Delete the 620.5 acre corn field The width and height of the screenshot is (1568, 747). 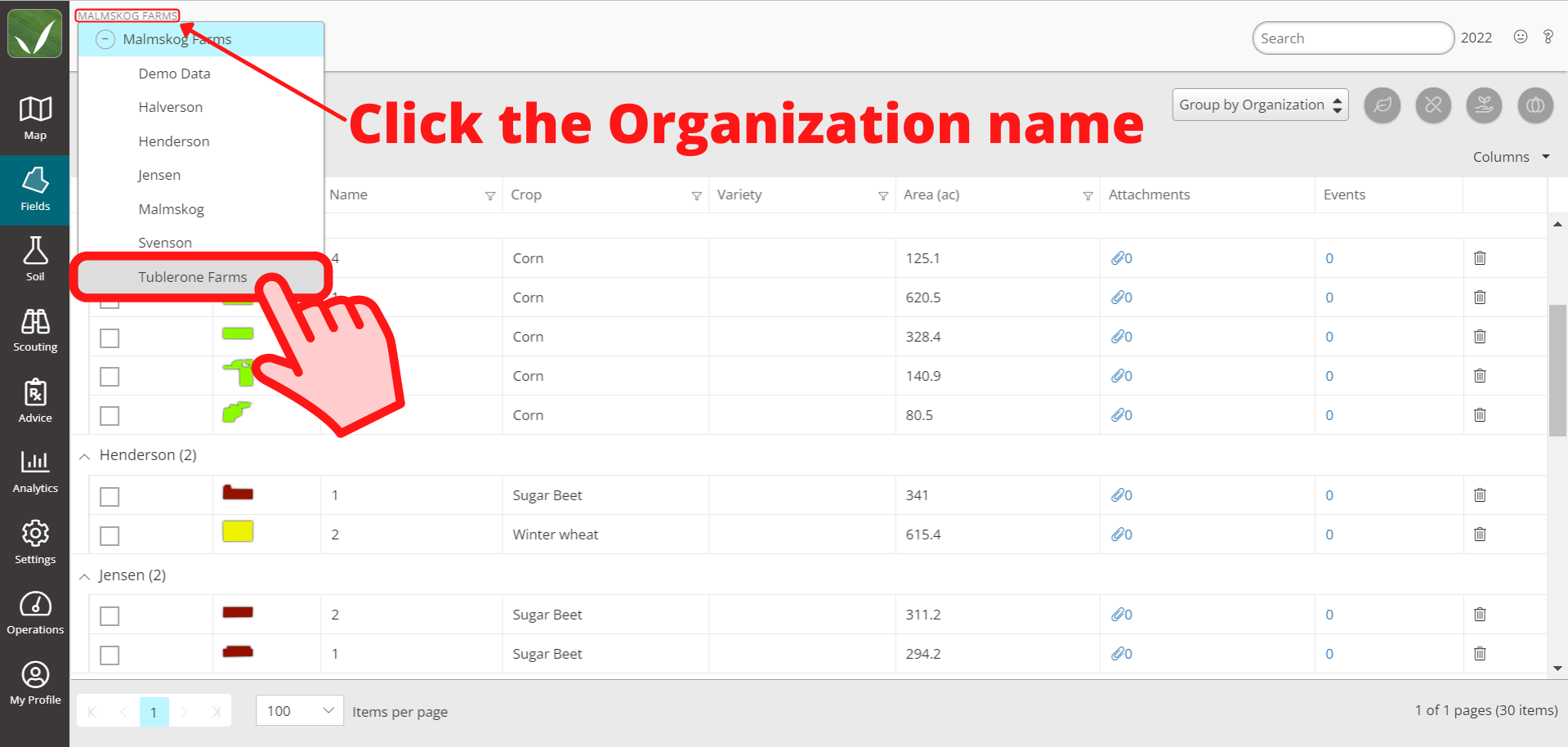point(1480,297)
